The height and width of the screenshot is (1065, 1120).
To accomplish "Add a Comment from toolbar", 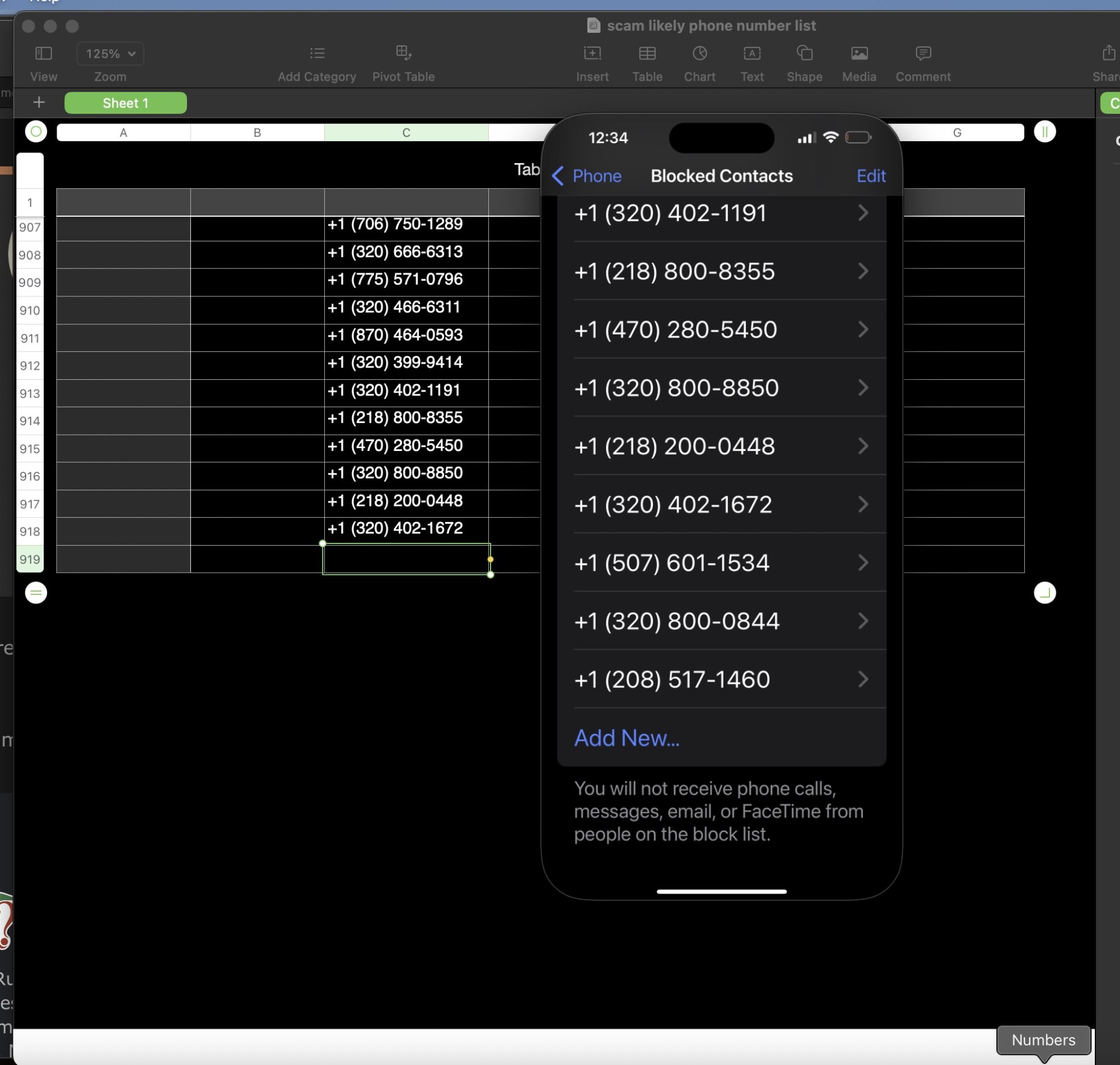I will tap(922, 53).
